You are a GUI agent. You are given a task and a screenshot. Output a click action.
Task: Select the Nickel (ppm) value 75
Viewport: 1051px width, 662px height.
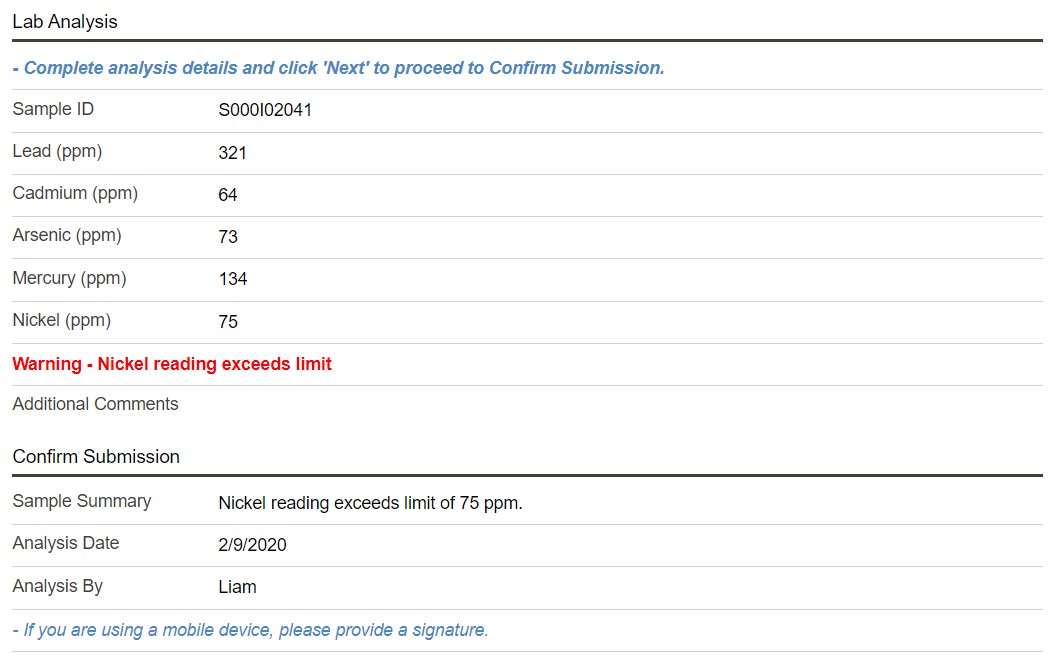click(228, 322)
